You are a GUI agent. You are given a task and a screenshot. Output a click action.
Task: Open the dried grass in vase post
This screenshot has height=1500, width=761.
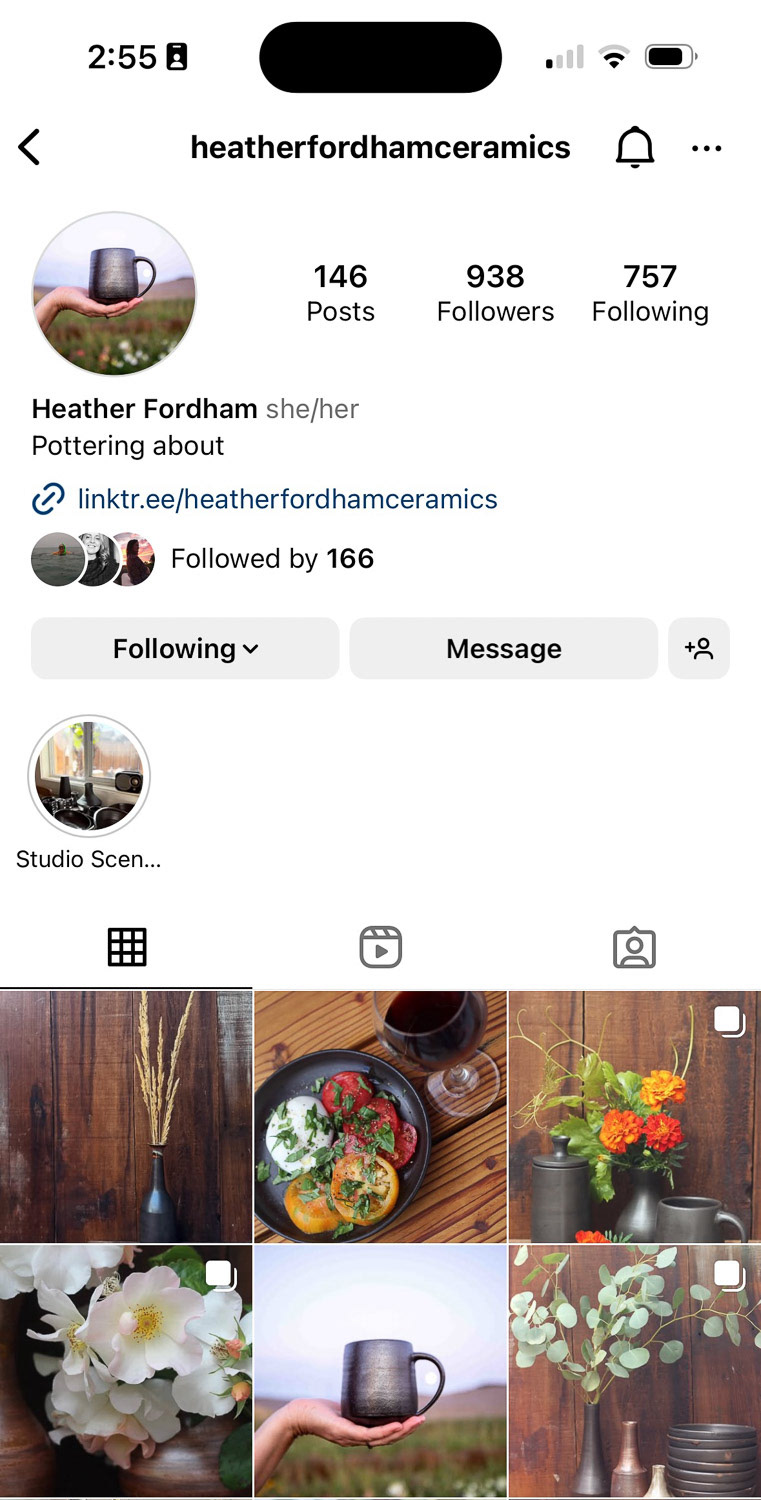(x=126, y=1116)
